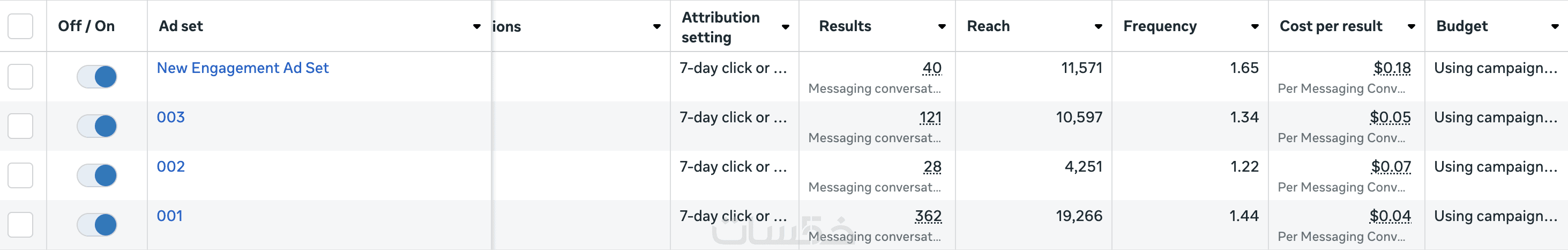
Task: Open ad set 003
Action: (170, 117)
